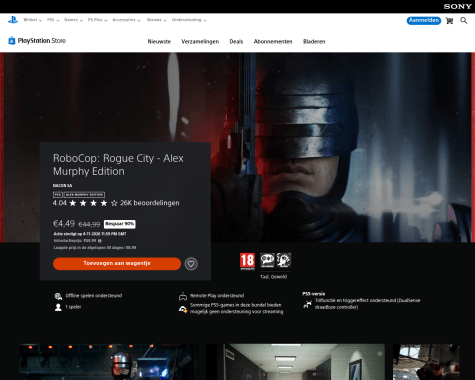Click the Bespaar 90% discount badge
The image size is (475, 380).
pyautogui.click(x=120, y=224)
